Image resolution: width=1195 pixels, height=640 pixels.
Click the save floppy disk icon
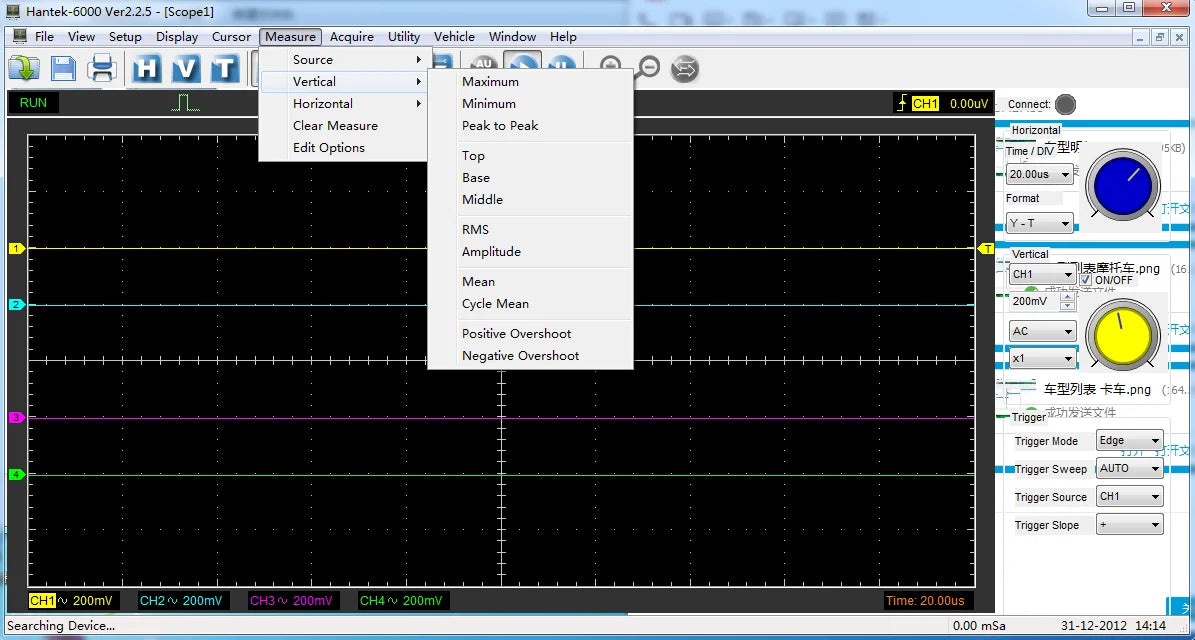coord(63,68)
